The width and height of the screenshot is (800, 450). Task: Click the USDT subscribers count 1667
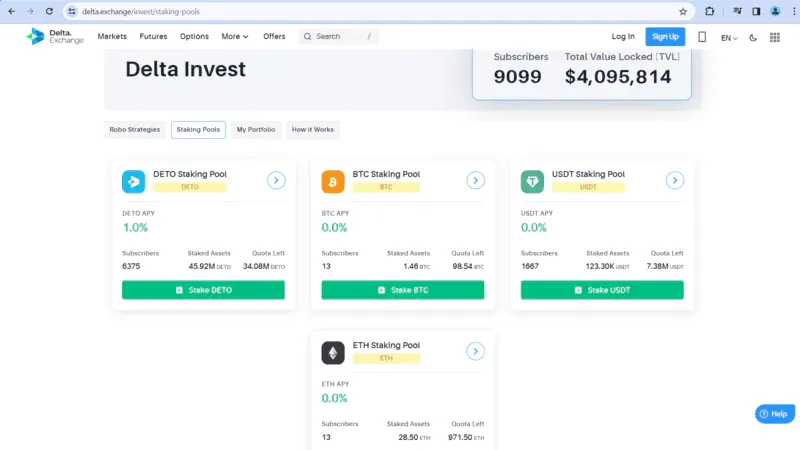tap(530, 266)
